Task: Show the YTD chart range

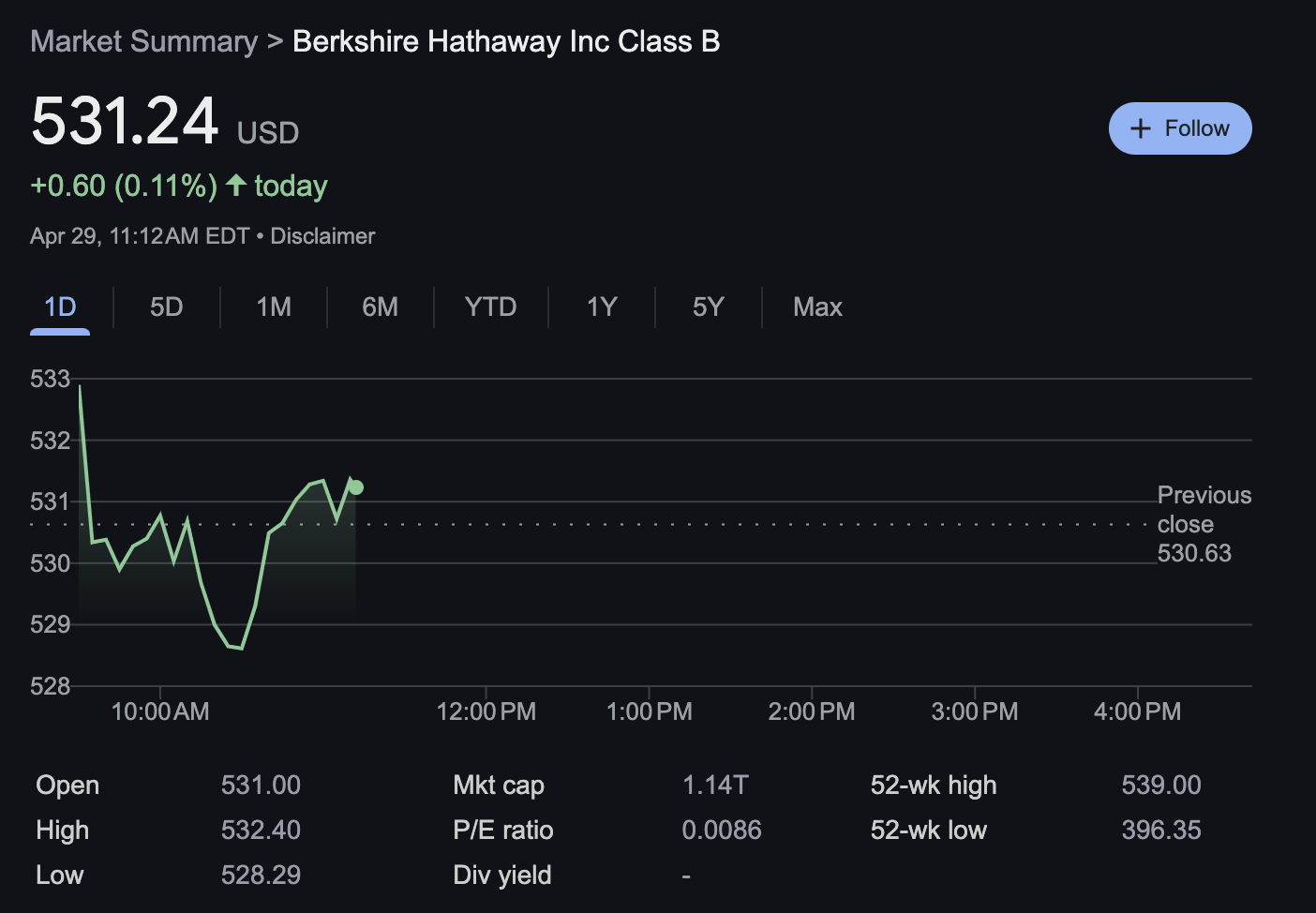Action: (x=491, y=307)
